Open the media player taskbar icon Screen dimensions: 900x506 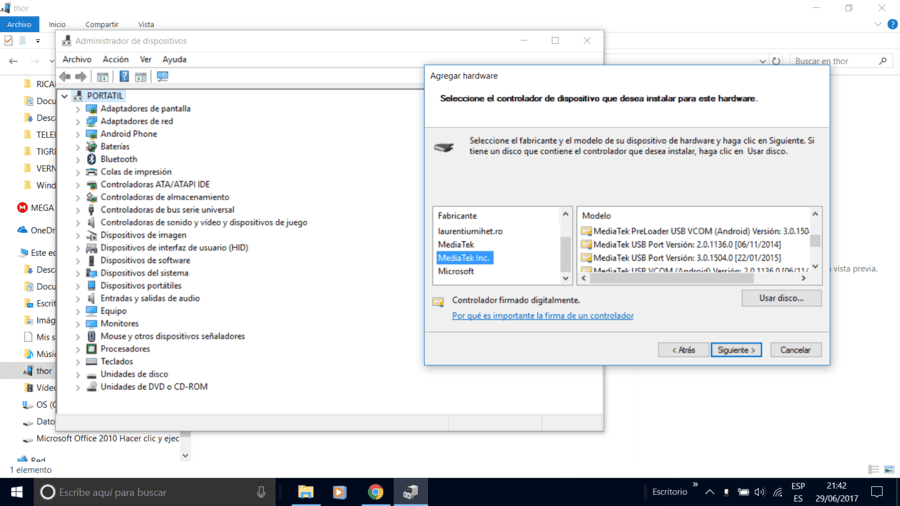point(340,492)
